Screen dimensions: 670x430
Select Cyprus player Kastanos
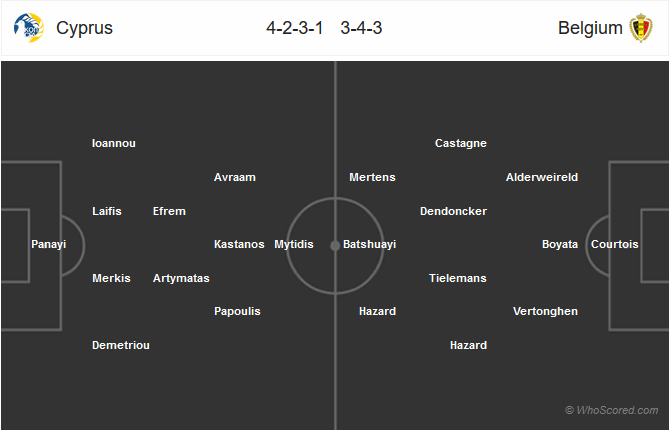click(x=239, y=244)
